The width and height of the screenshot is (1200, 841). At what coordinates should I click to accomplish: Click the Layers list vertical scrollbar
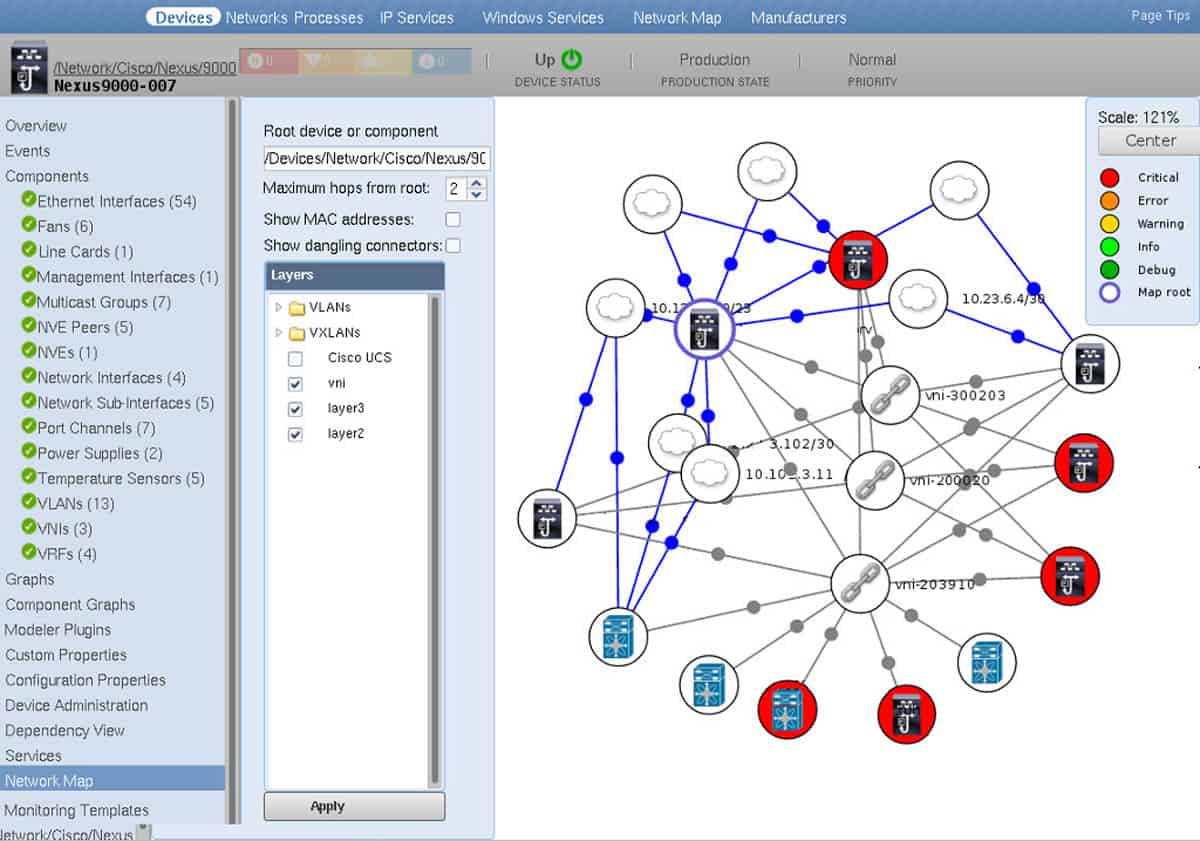(x=434, y=540)
